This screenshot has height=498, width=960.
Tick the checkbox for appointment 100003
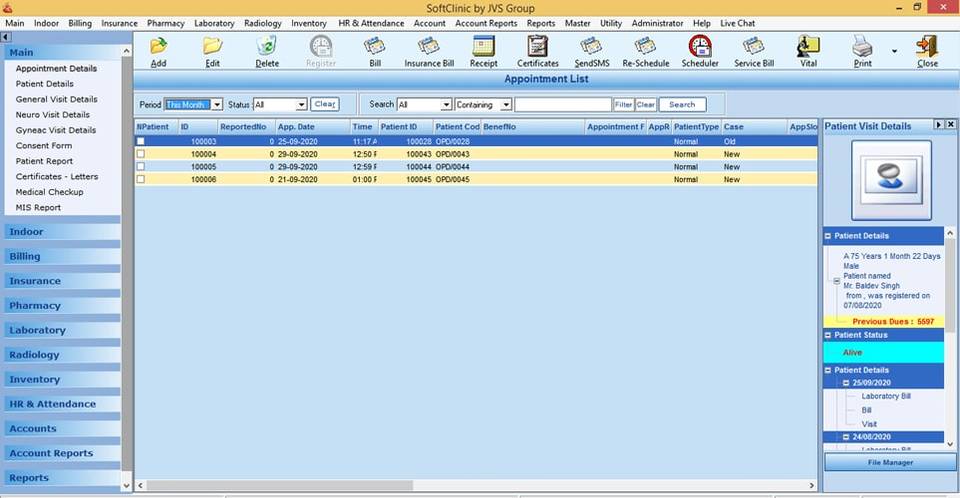(141, 141)
